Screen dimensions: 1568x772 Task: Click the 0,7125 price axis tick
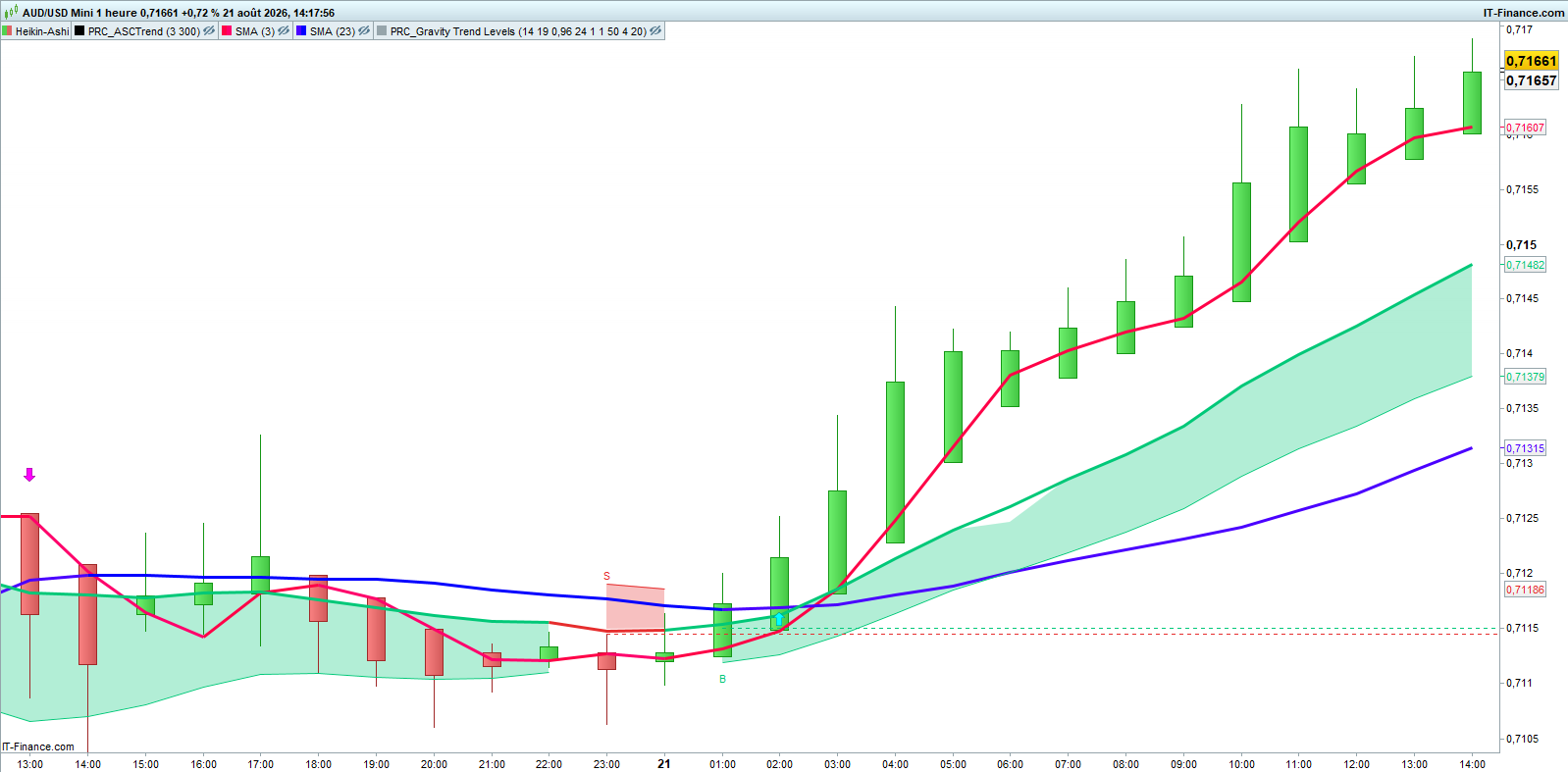pos(1522,518)
